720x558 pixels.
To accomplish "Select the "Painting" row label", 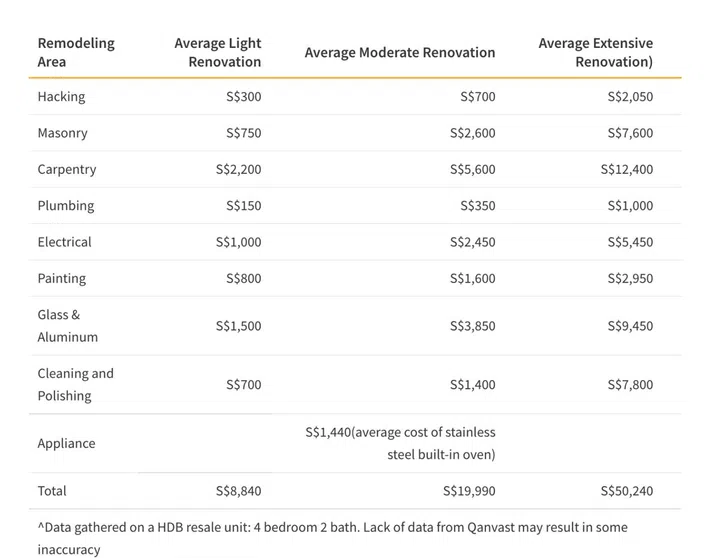I will pyautogui.click(x=62, y=278).
